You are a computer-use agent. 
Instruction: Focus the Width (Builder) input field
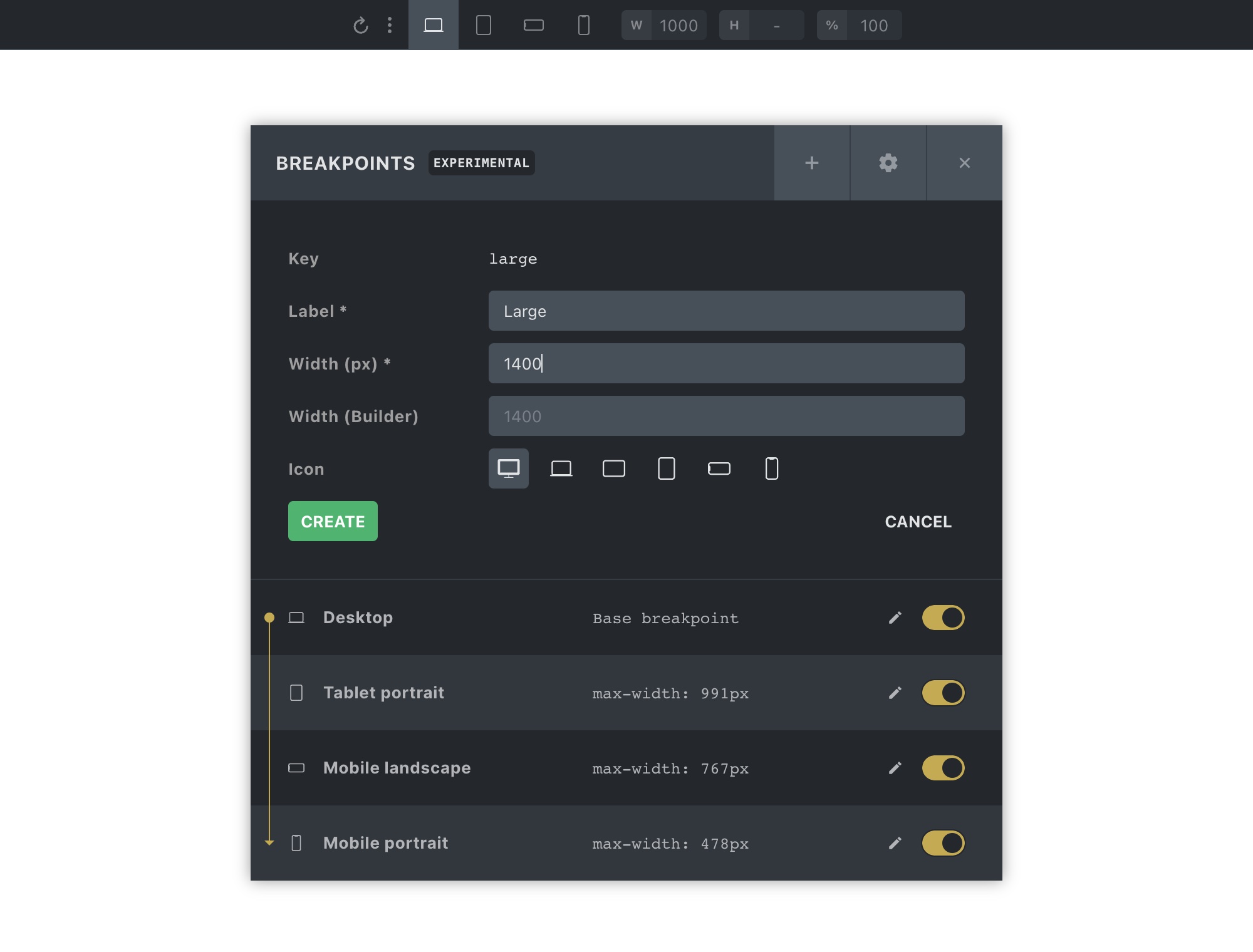[x=726, y=416]
